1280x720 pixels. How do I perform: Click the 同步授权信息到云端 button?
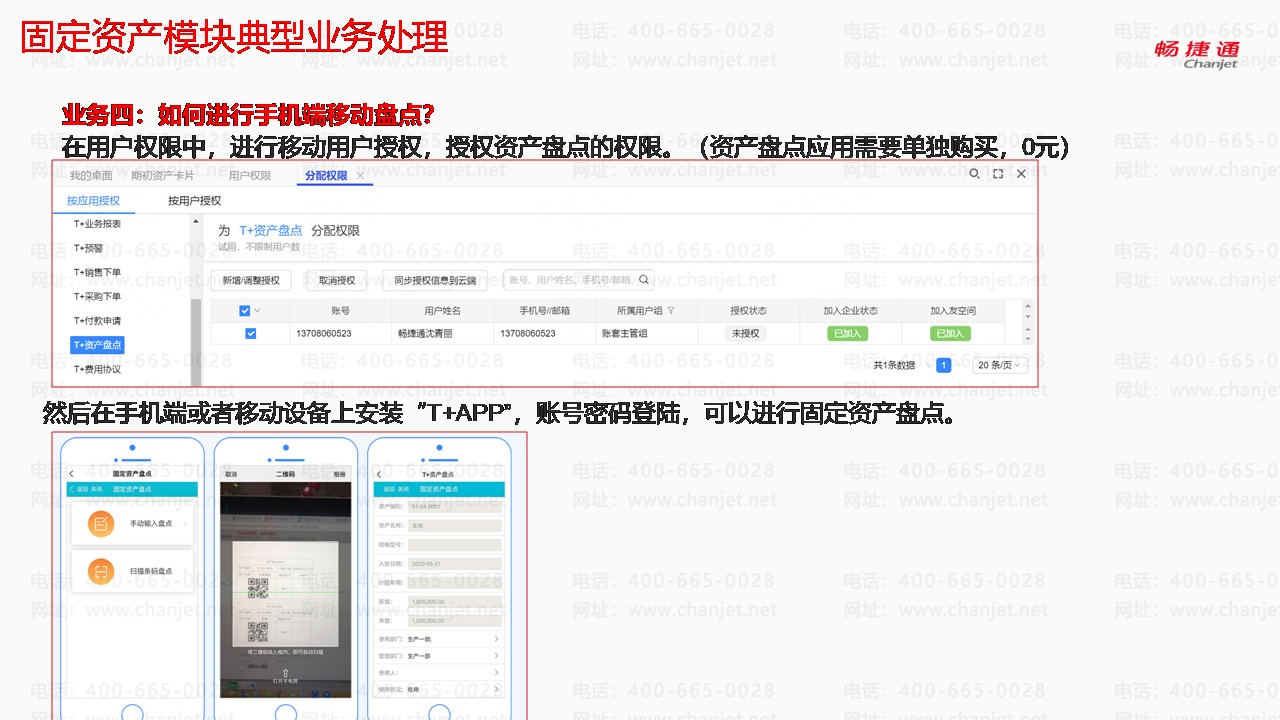[x=435, y=280]
